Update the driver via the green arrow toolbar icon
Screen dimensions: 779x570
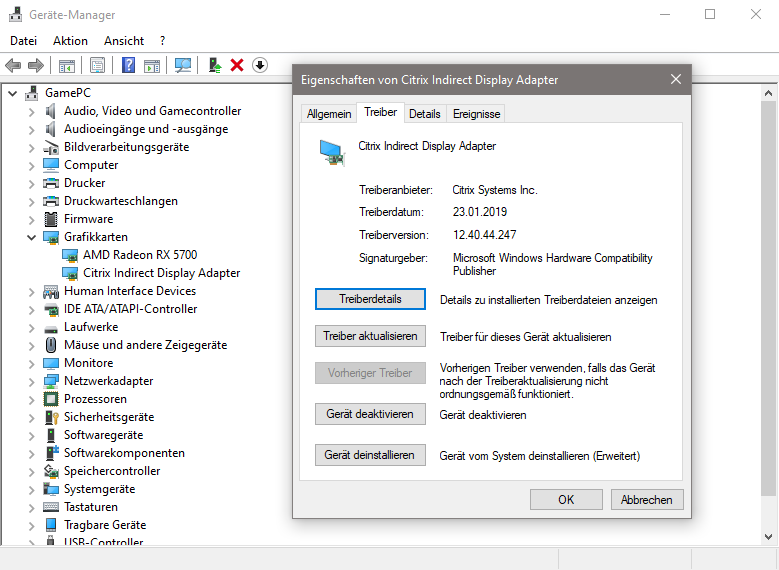215,65
